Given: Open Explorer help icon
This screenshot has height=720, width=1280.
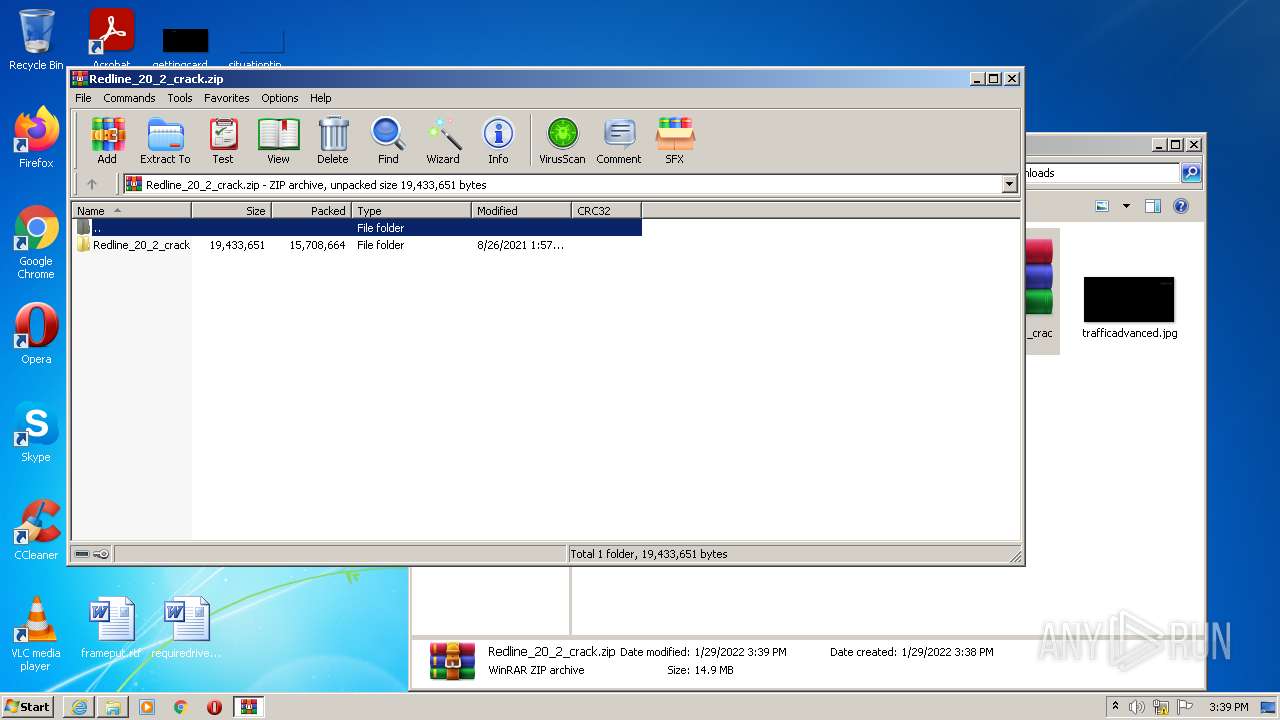Looking at the screenshot, I should point(1180,206).
